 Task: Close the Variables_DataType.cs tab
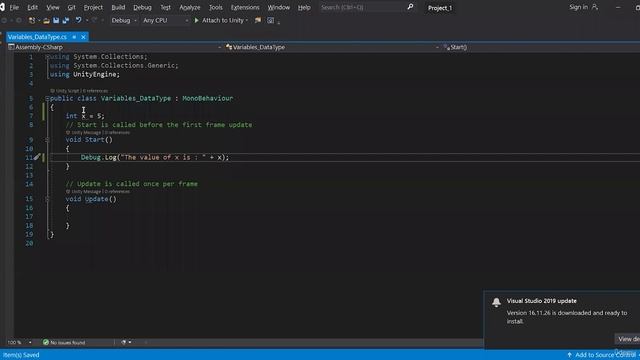(x=83, y=37)
